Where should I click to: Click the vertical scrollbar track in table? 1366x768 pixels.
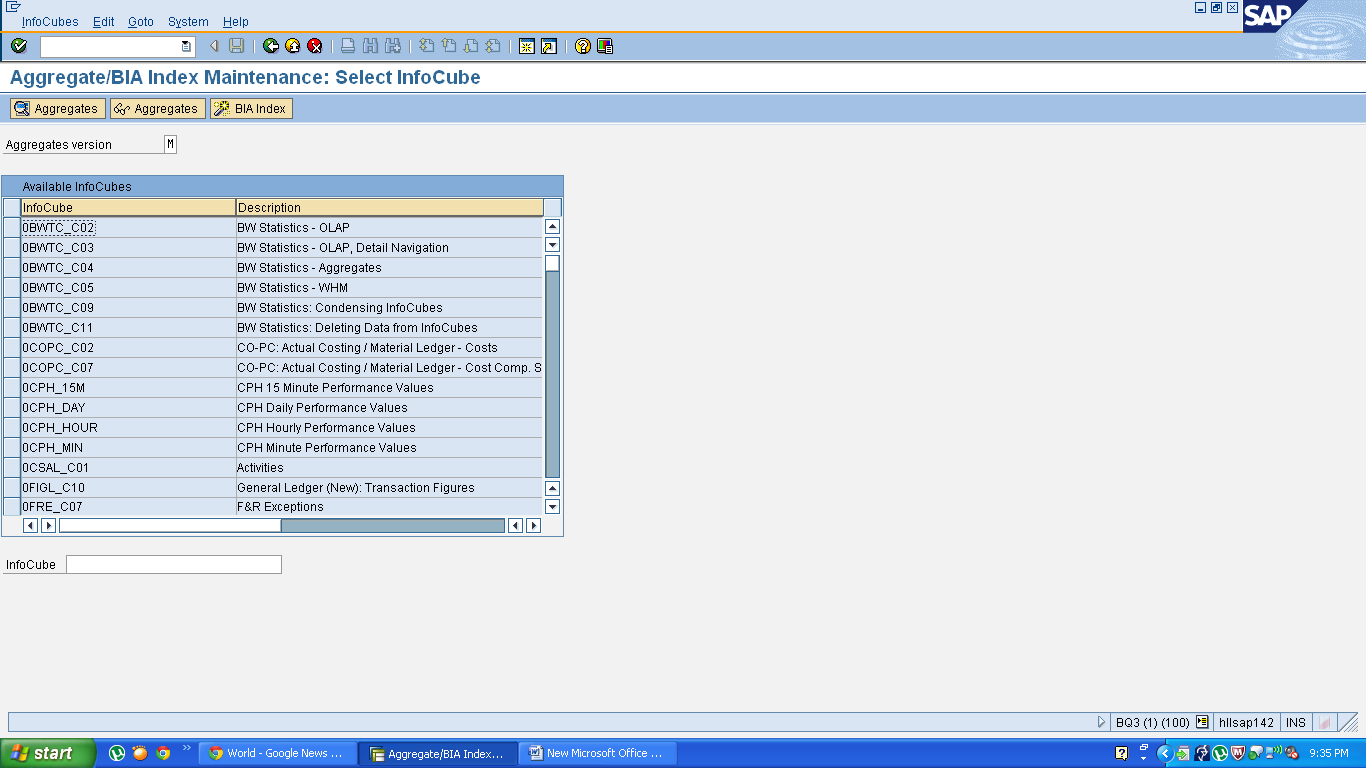coord(552,375)
